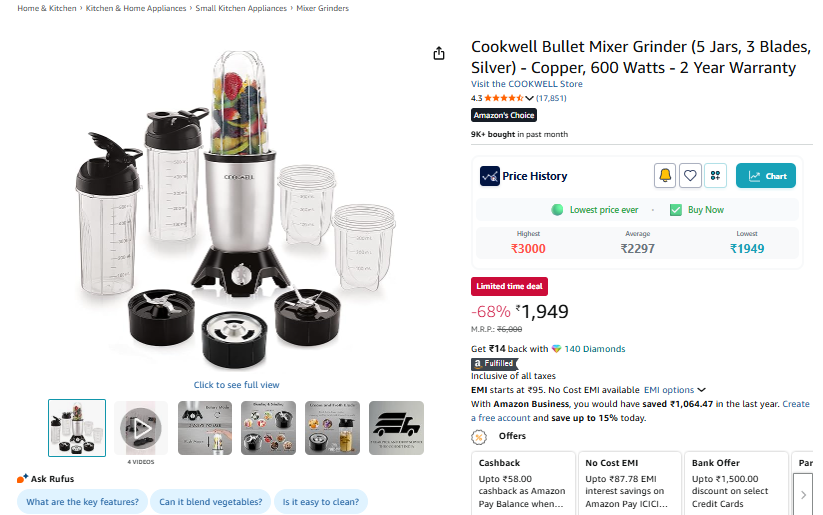
Task: Click the Amazon Fulfilled badge
Action: (494, 363)
